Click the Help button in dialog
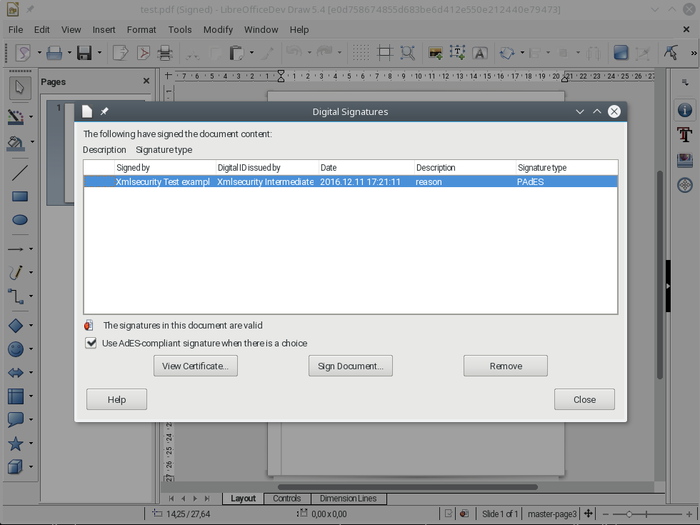The height and width of the screenshot is (525, 700). (x=117, y=400)
